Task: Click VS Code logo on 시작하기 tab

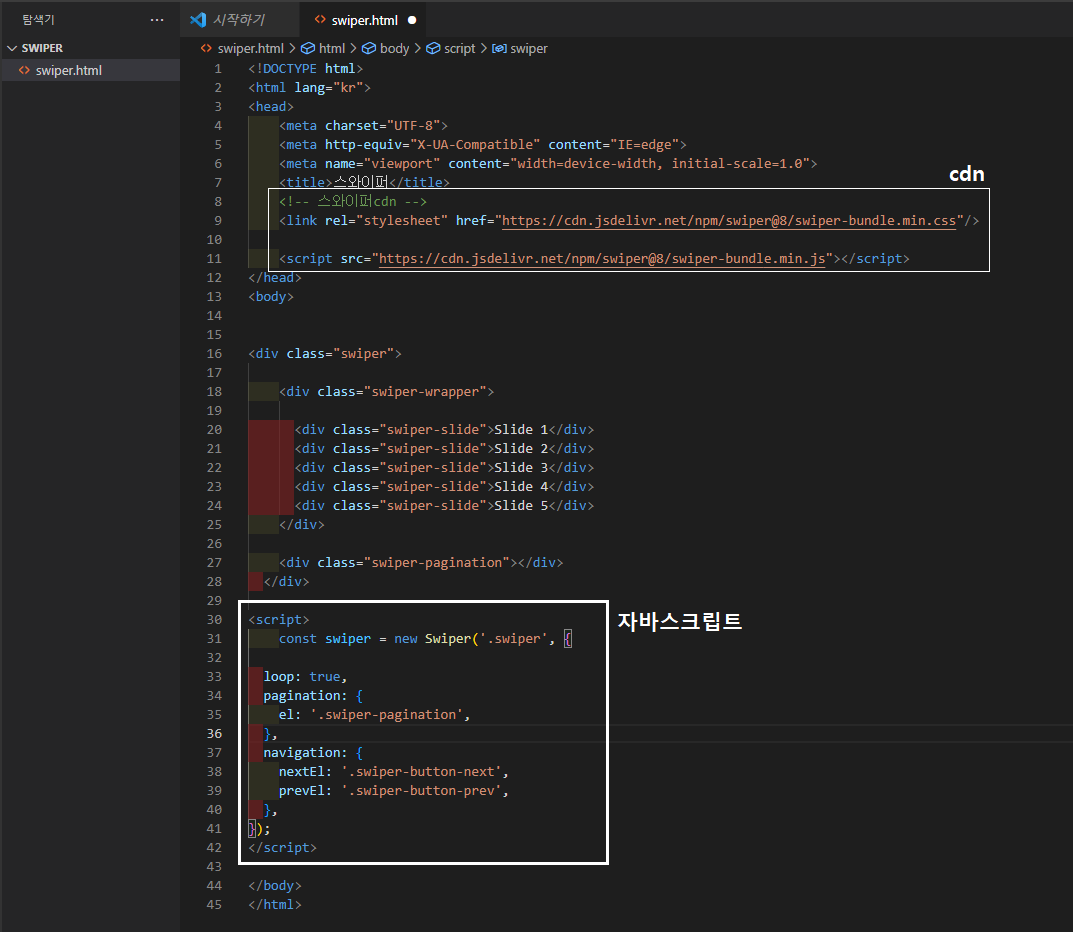Action: [x=198, y=19]
